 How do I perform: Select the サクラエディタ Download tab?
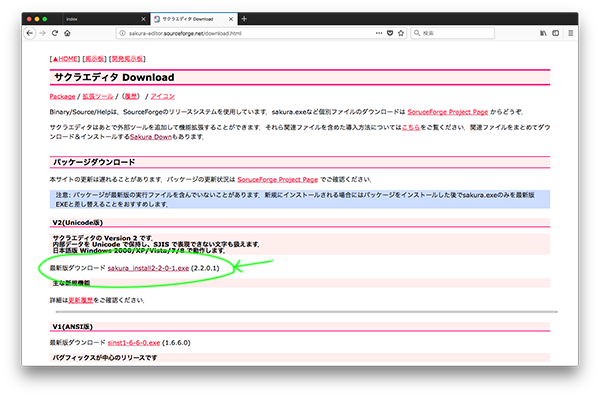click(194, 19)
